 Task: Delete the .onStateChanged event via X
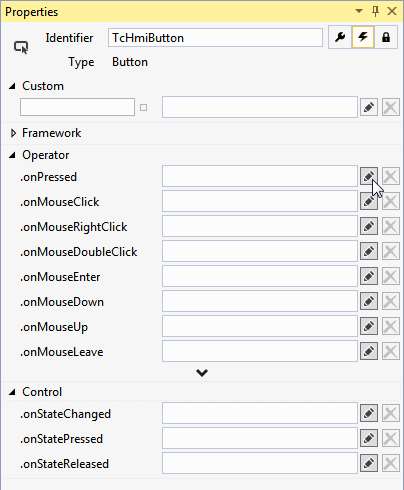[x=391, y=413]
